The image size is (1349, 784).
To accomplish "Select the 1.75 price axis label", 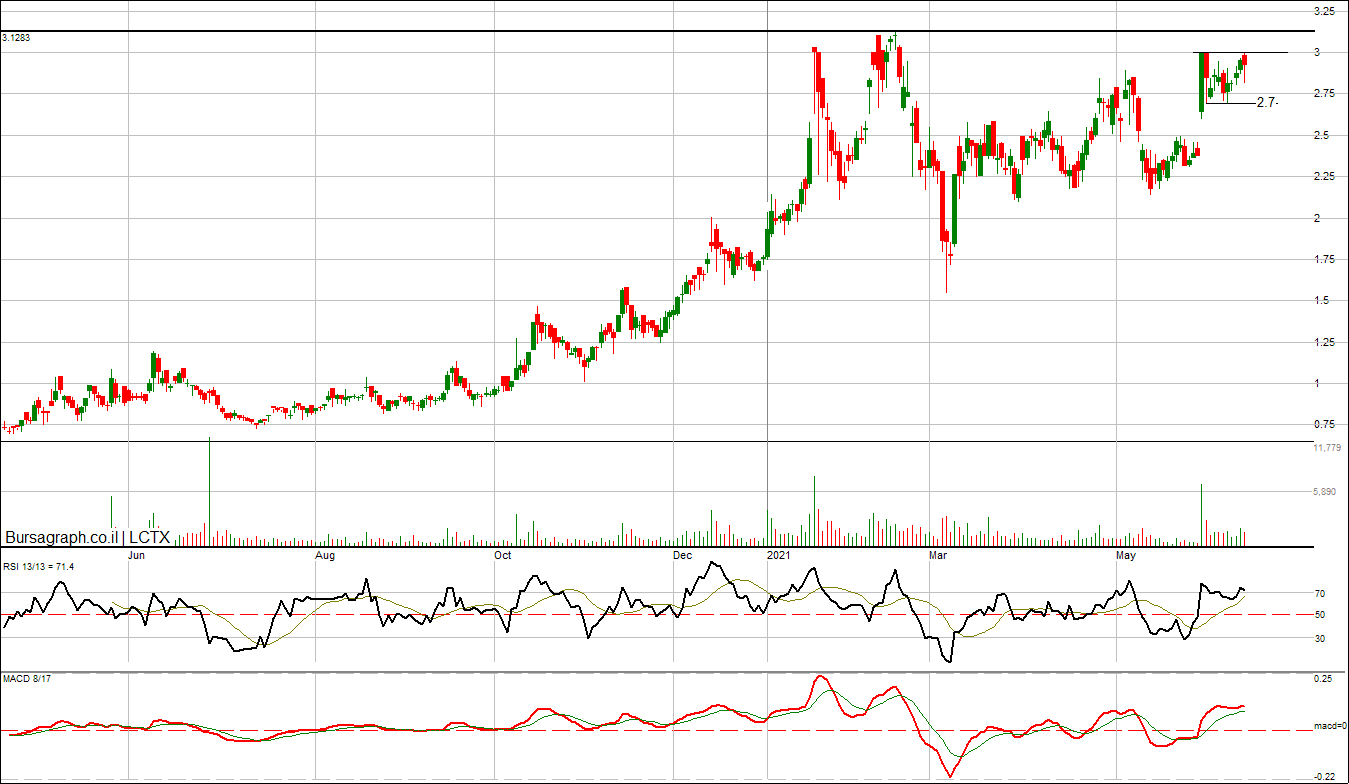I will (1324, 260).
